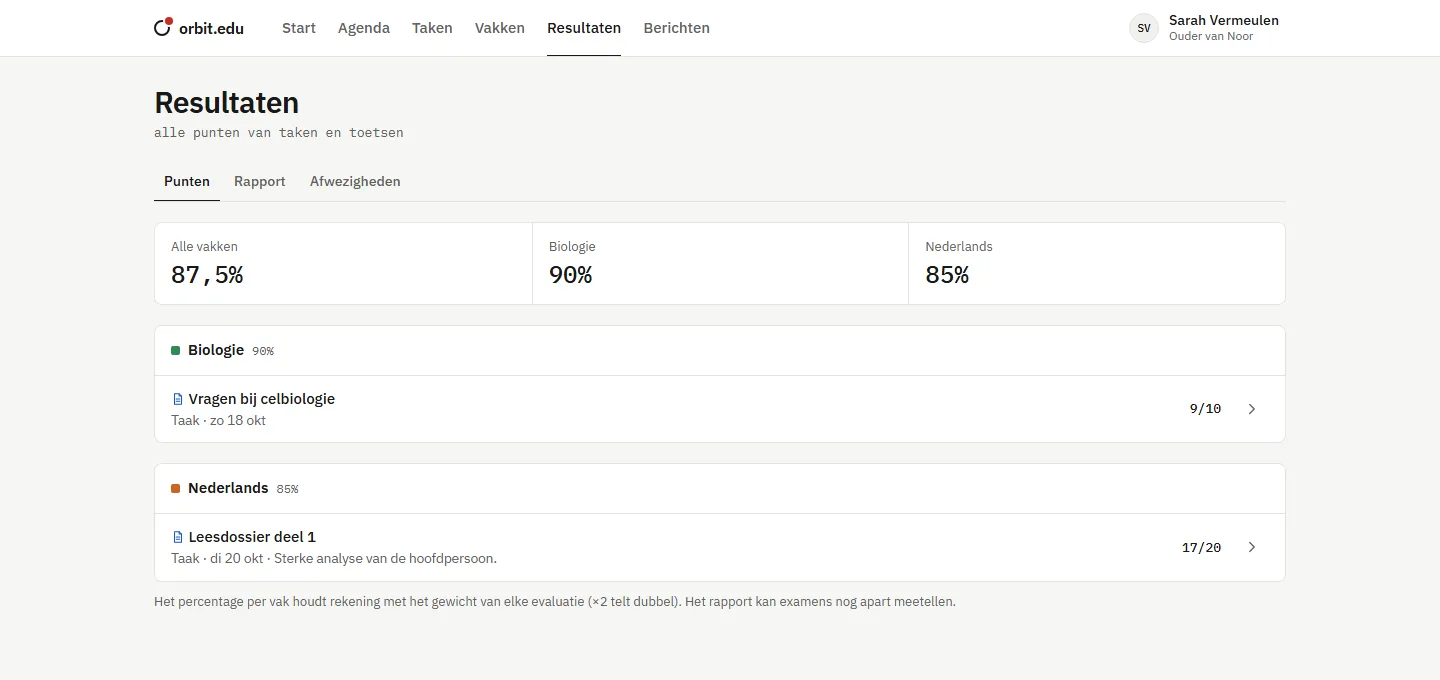Expand the Vragen bij celbiologie row chevron

1252,409
